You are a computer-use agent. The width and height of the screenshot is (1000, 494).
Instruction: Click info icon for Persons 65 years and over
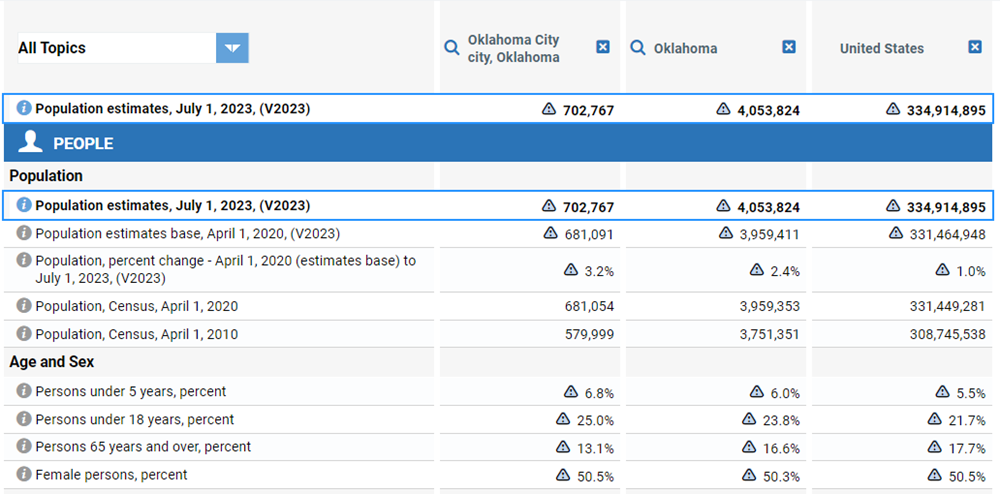24,446
